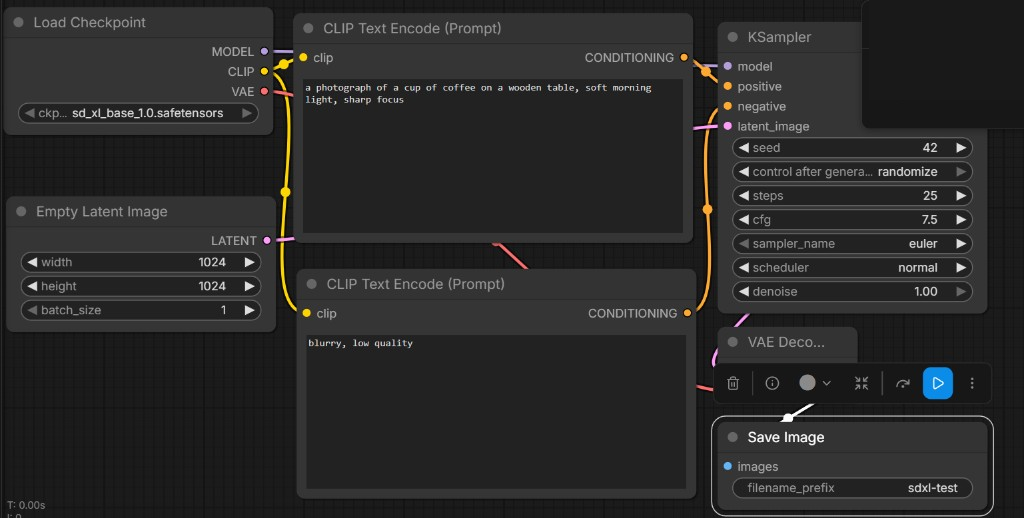The image size is (1024, 518).
Task: Decrease height with its left arrow
Action: (32, 286)
